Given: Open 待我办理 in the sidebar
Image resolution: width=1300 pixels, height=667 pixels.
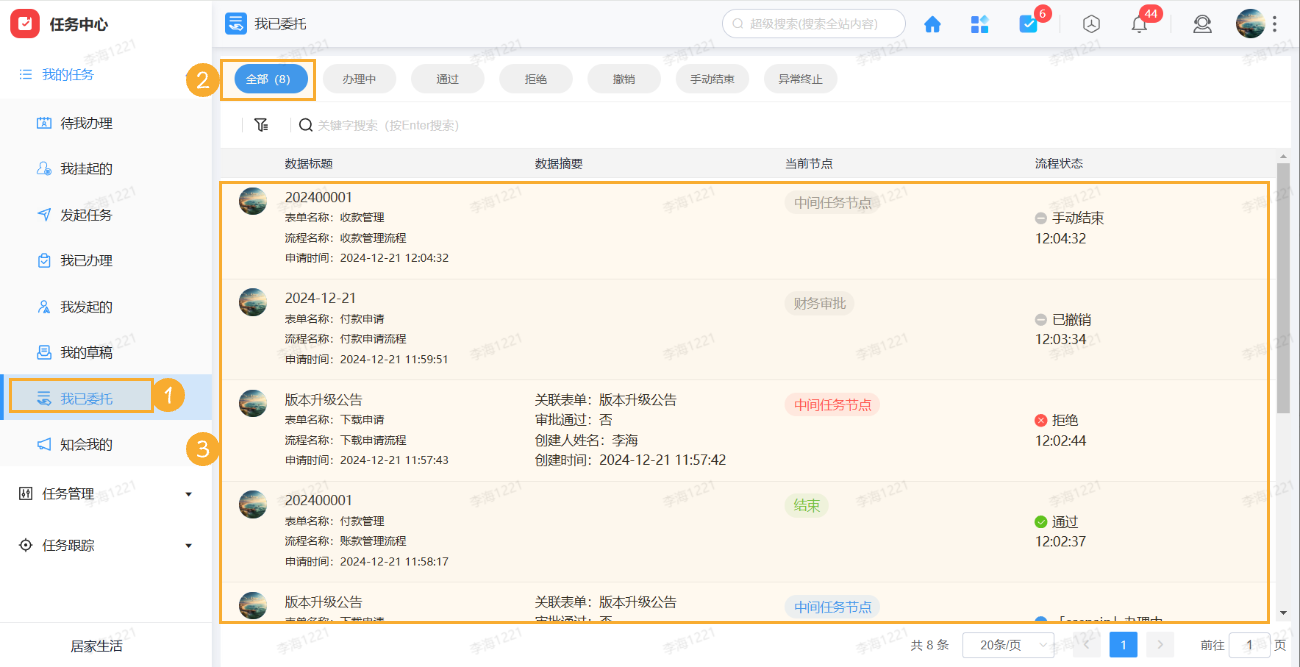Looking at the screenshot, I should (x=86, y=121).
